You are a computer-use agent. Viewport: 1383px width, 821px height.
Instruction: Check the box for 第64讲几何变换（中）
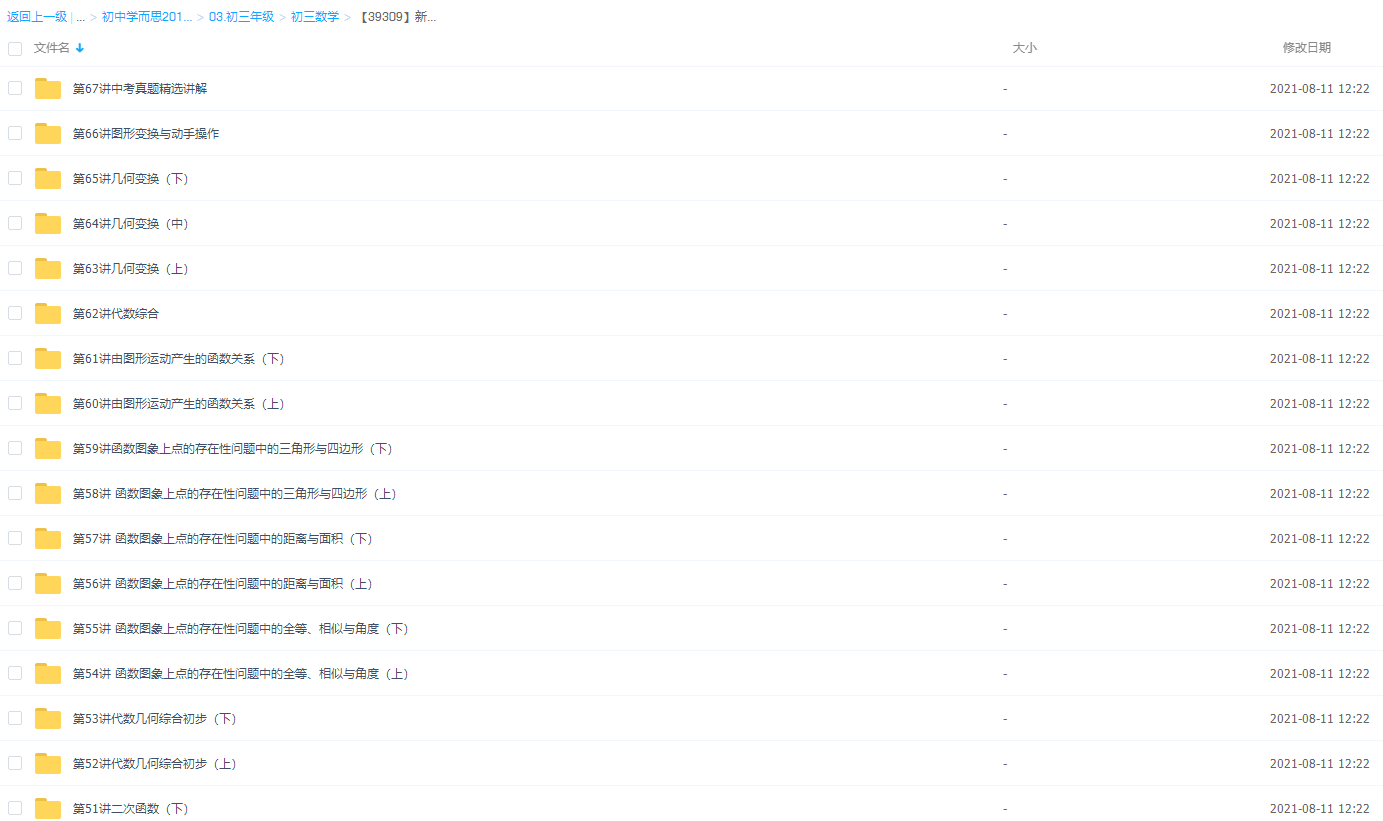point(15,223)
